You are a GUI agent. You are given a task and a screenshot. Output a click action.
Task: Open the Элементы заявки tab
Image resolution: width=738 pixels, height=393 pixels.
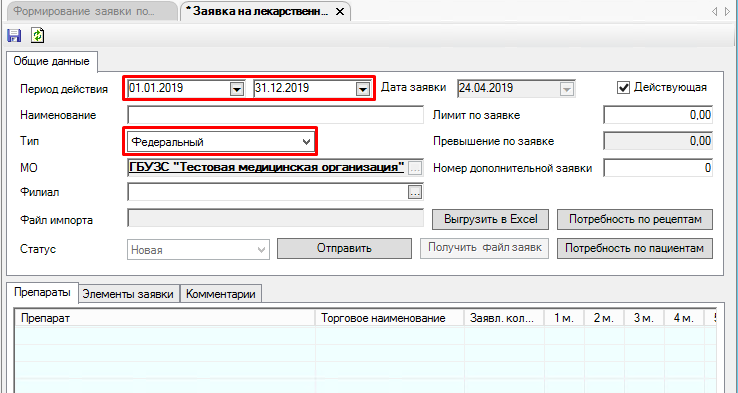[x=128, y=294]
